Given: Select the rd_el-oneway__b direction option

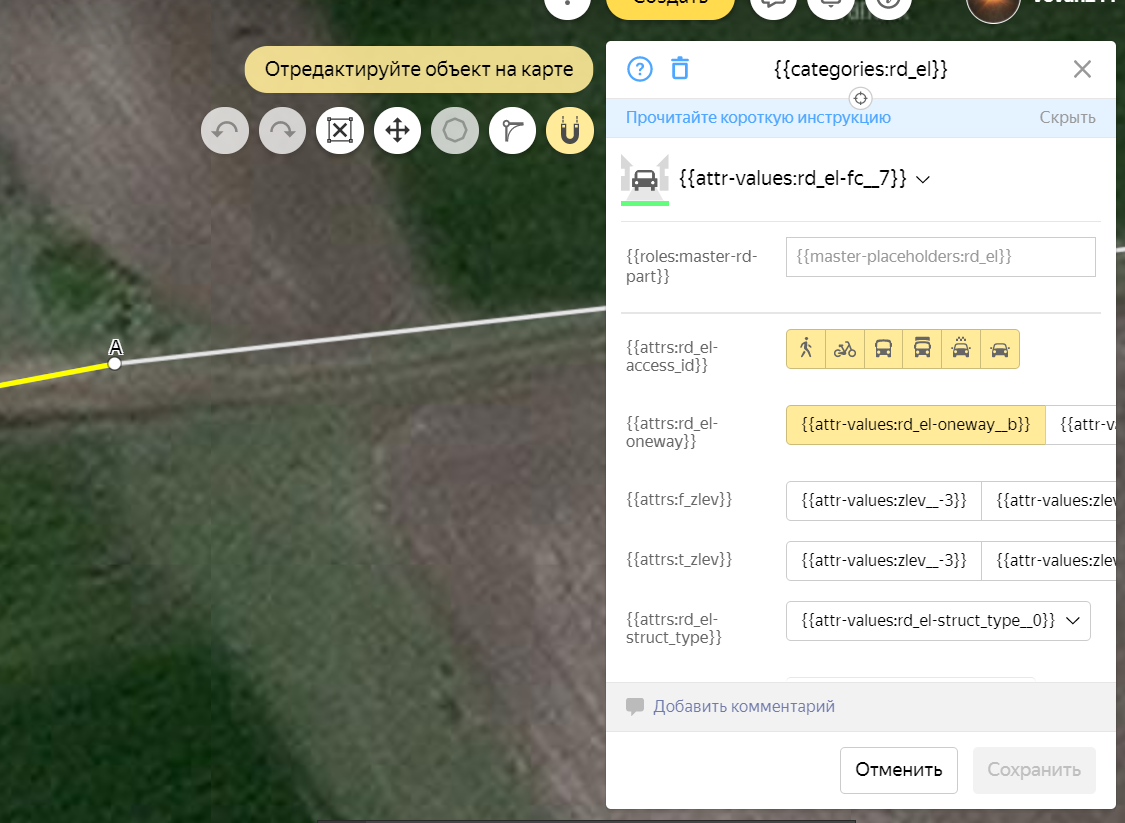Looking at the screenshot, I should tap(915, 425).
